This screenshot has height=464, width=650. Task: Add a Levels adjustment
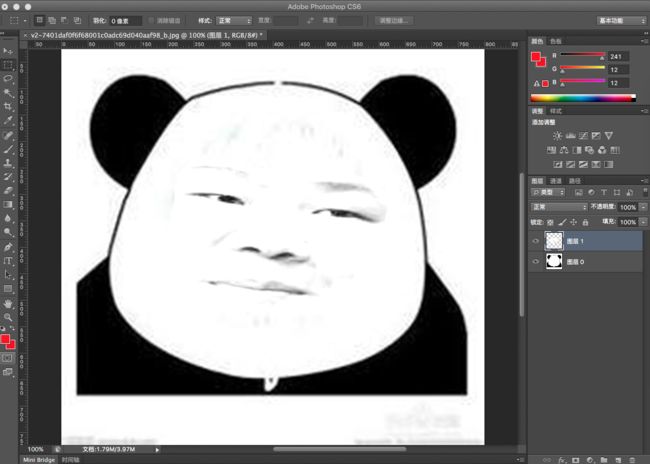click(x=570, y=136)
